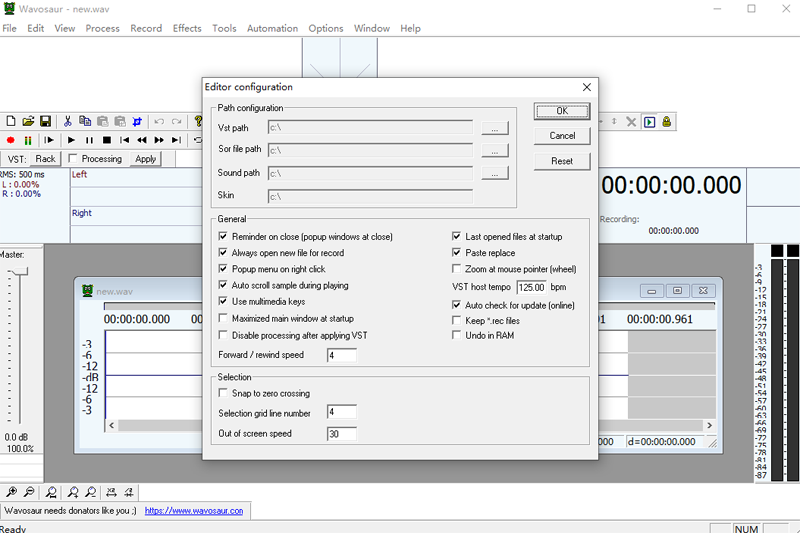Viewport: 800px width, 533px height.
Task: Click the Open file folder icon
Action: pos(29,121)
